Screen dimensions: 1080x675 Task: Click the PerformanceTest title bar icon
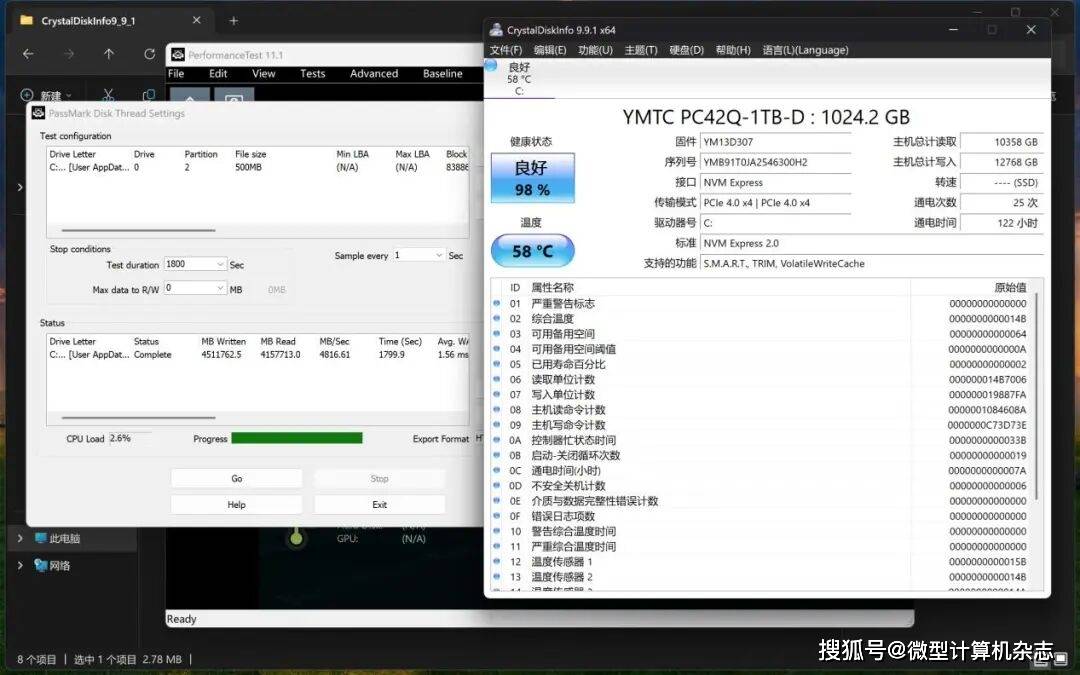coord(178,54)
